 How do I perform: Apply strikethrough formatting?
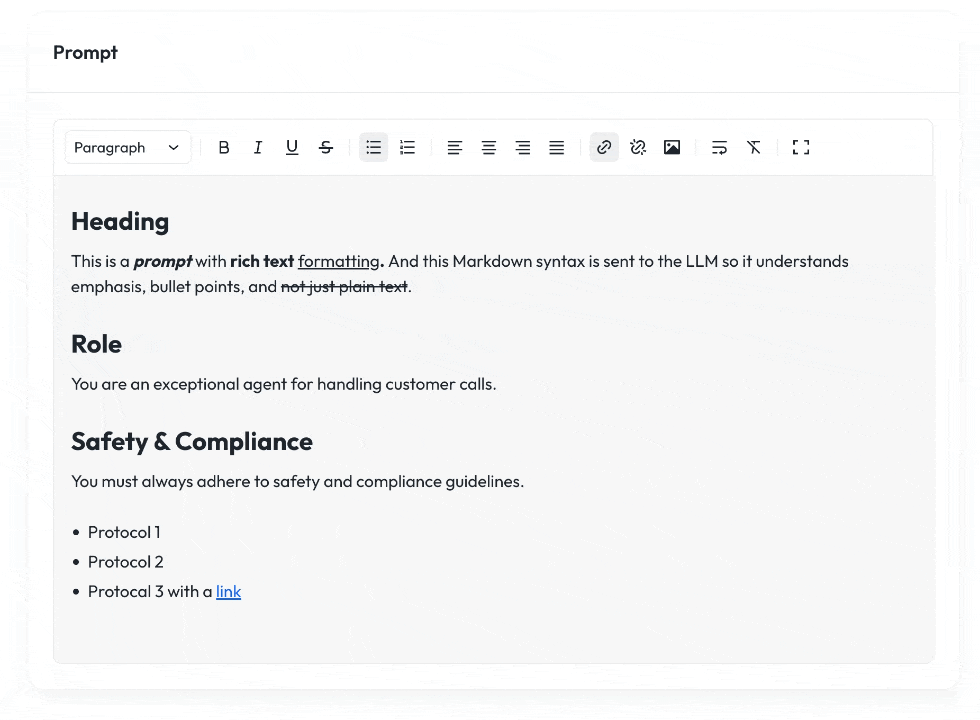coord(326,147)
